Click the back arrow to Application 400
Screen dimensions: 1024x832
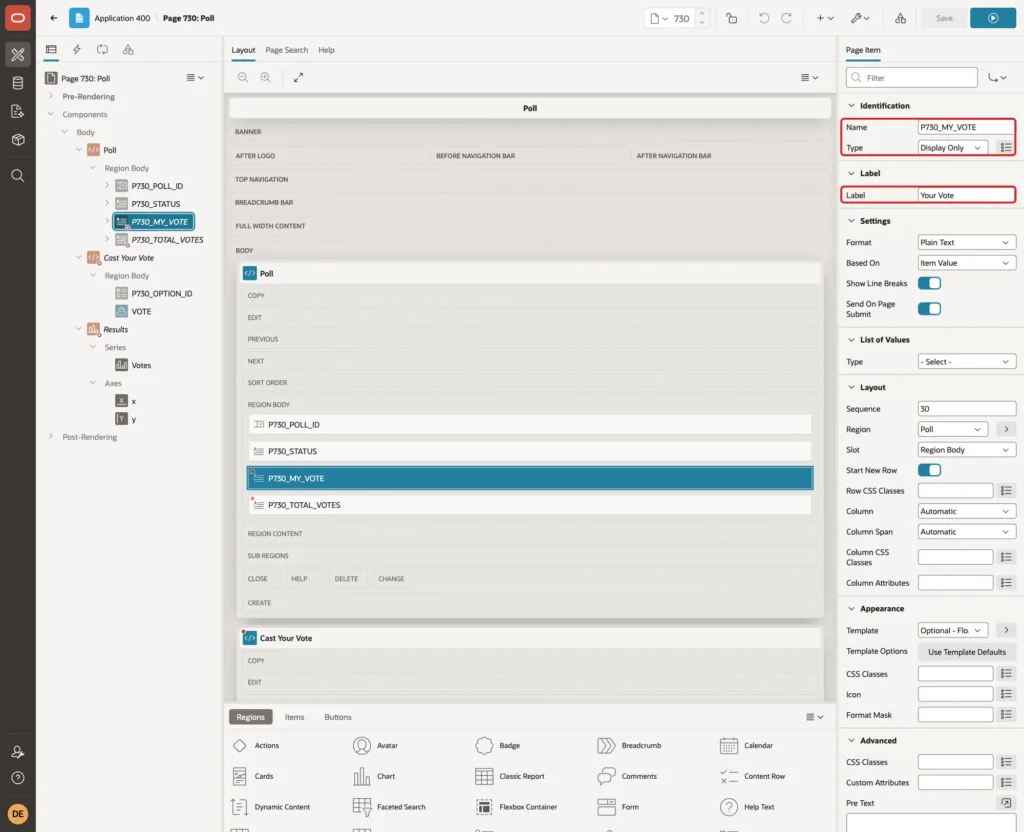[54, 18]
